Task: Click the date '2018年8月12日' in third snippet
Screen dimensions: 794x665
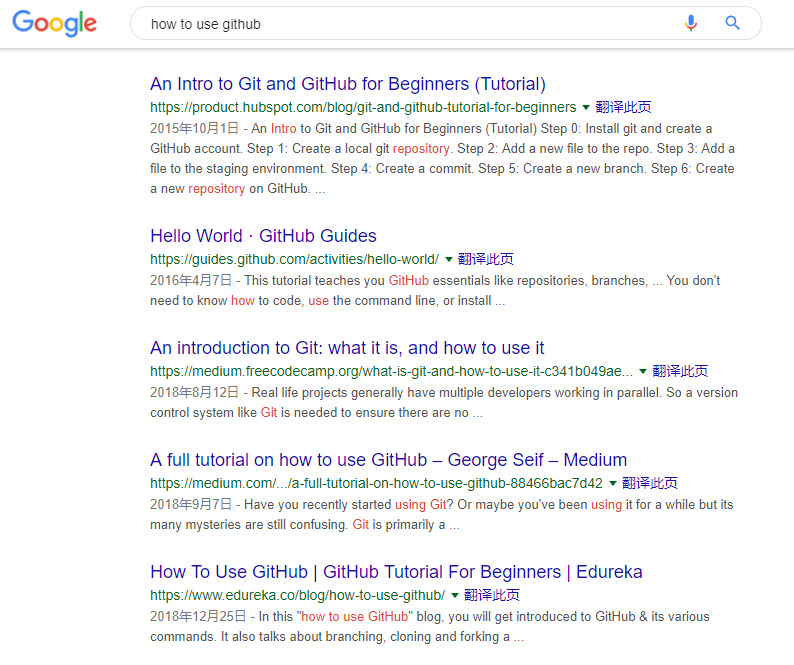Action: 194,393
